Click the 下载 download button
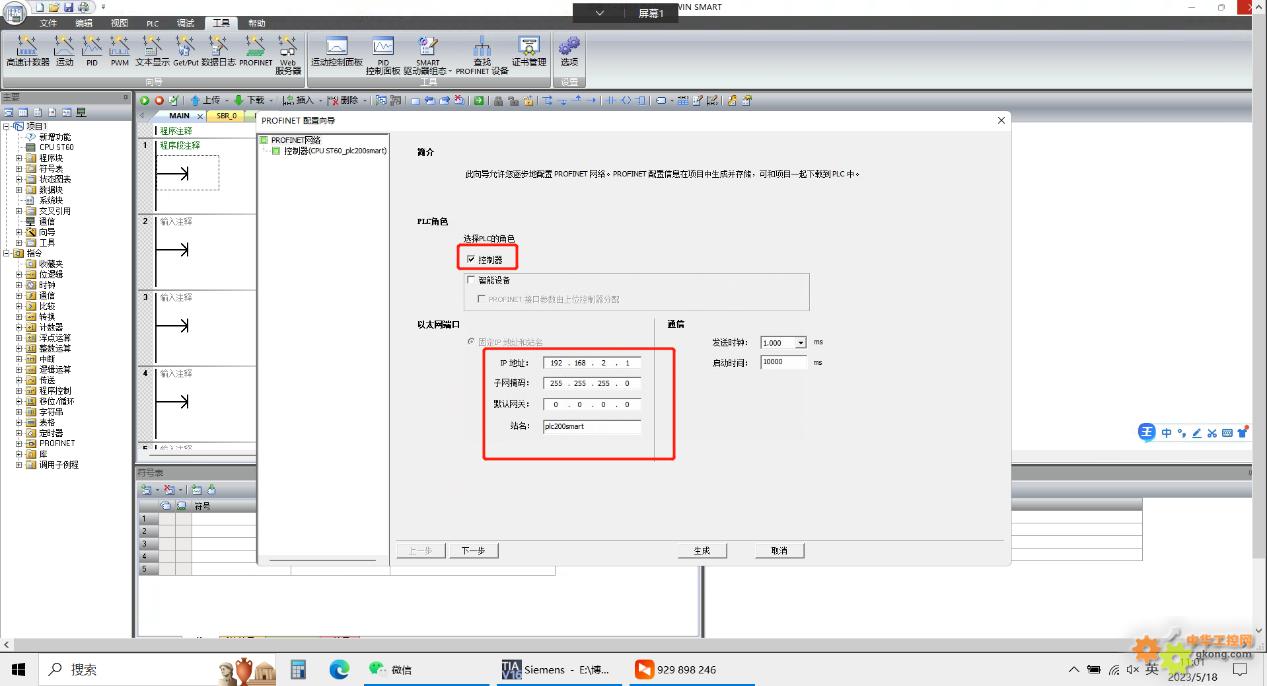Image resolution: width=1267 pixels, height=686 pixels. point(250,100)
